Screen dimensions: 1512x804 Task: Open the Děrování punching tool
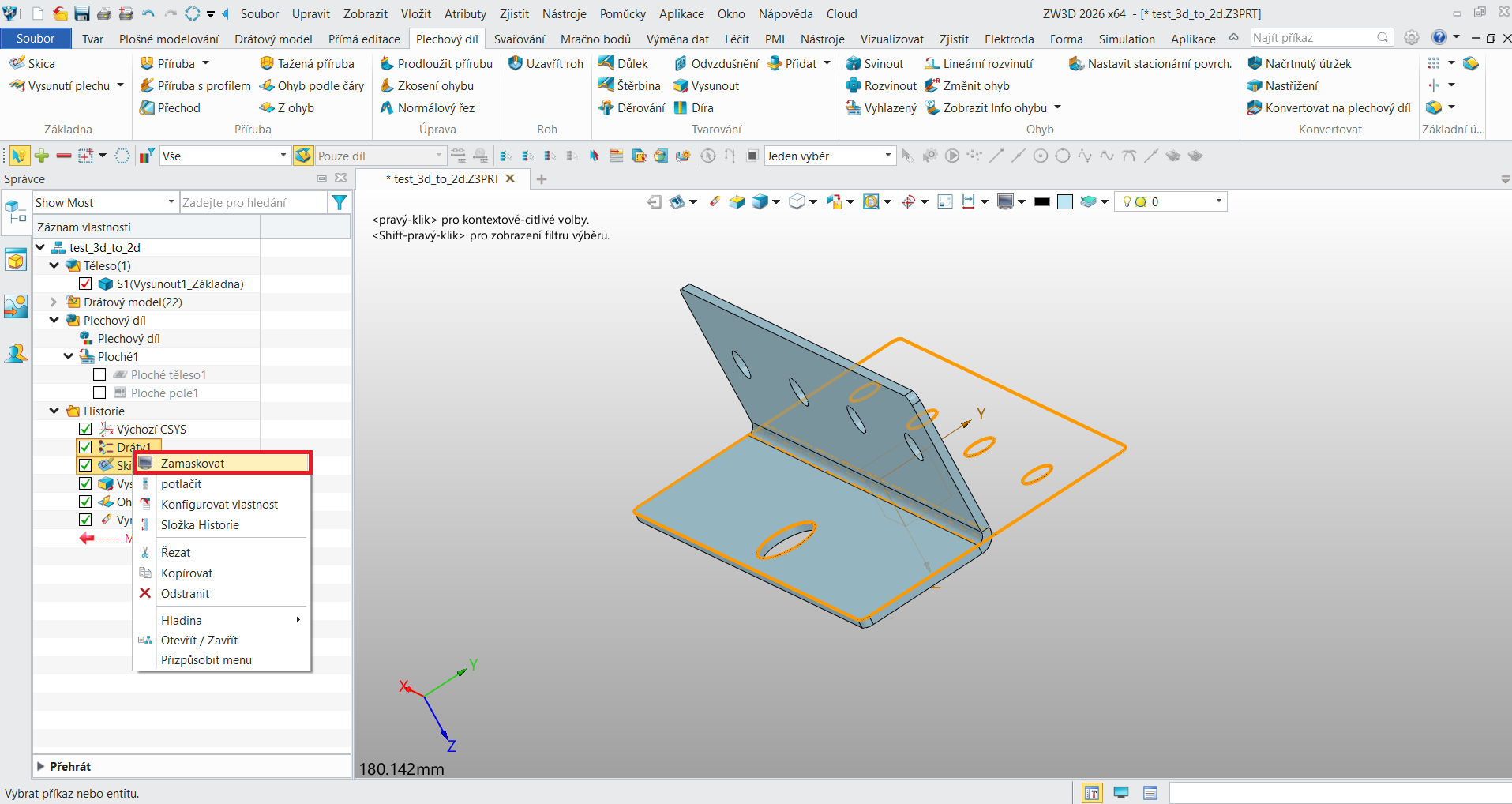pos(632,107)
